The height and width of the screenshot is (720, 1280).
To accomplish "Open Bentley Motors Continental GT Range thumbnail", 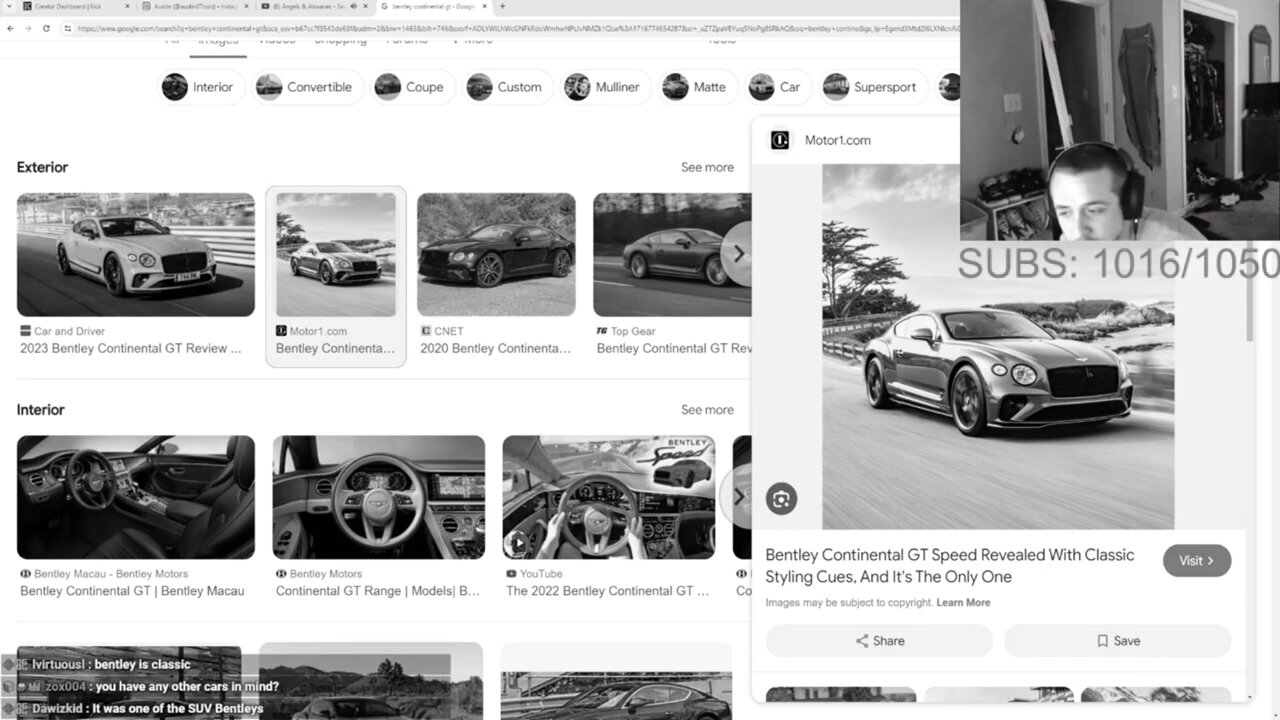I will [379, 497].
